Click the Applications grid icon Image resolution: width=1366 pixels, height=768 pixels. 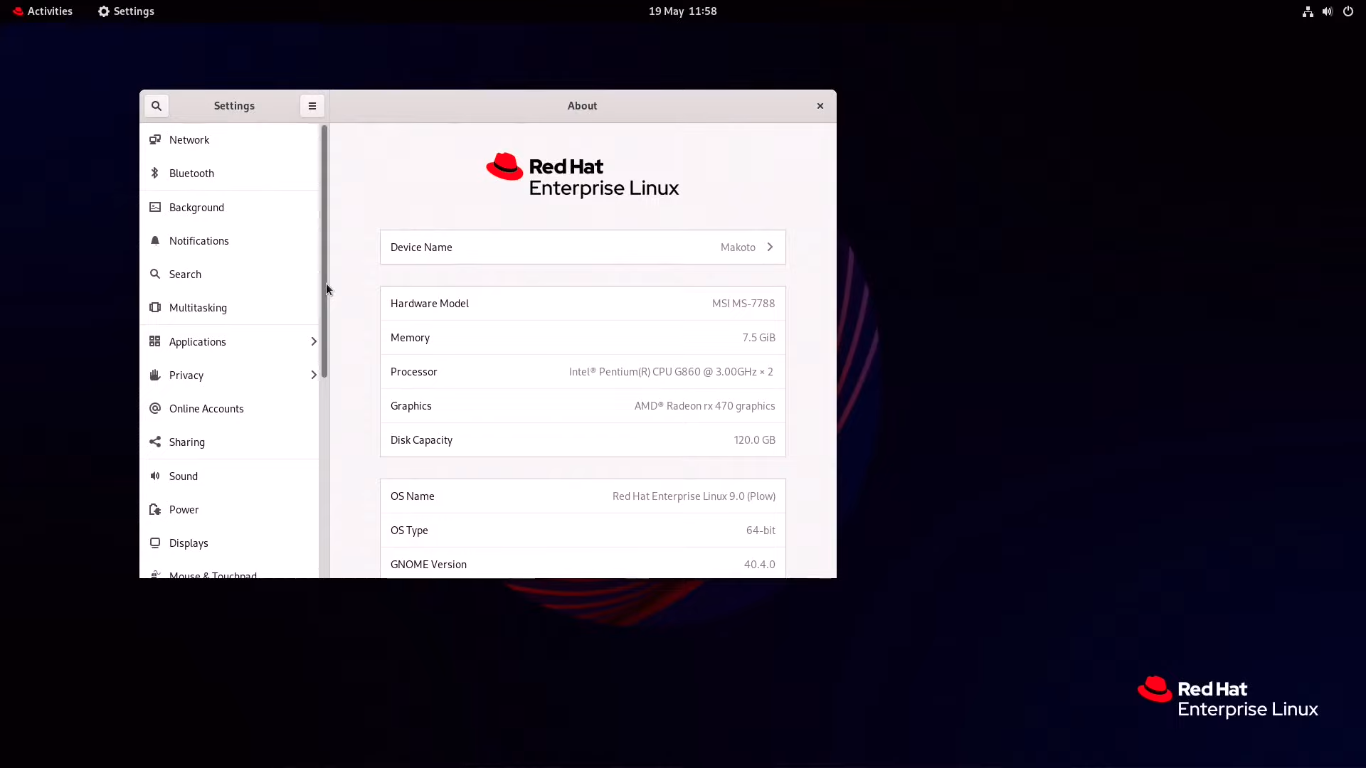pyautogui.click(x=155, y=341)
